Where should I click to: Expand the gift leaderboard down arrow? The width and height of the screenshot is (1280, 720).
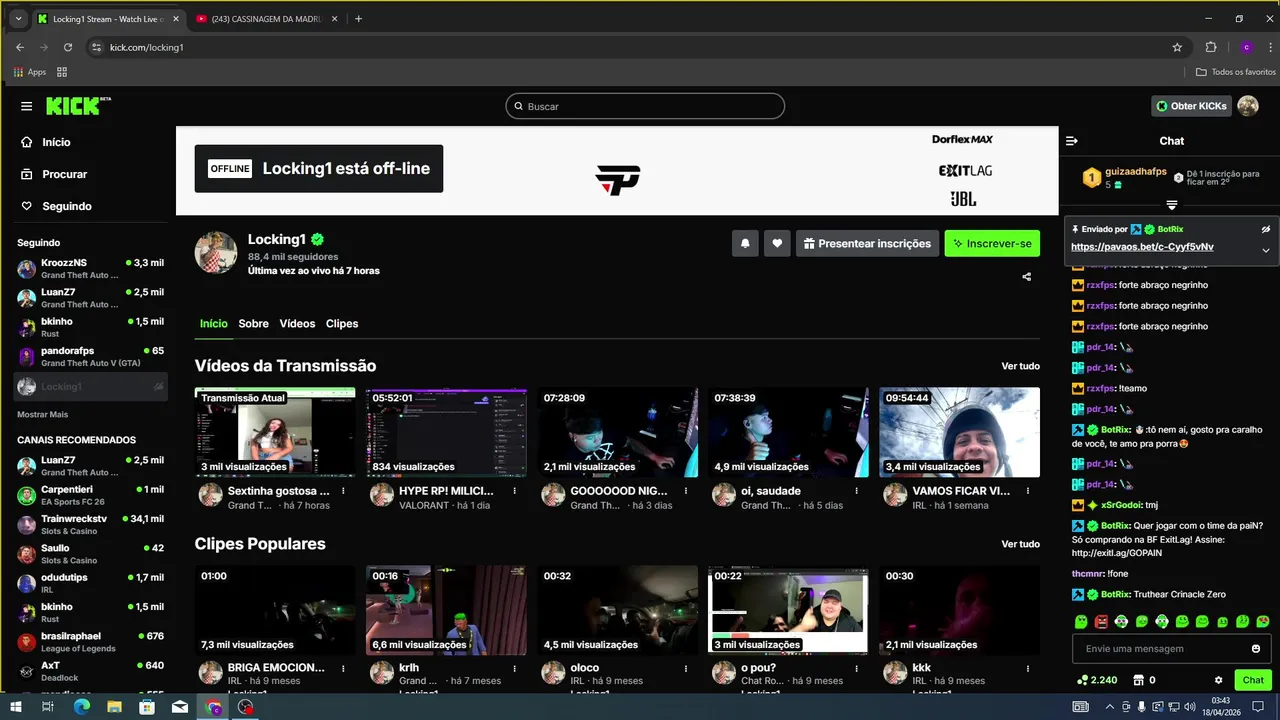pyautogui.click(x=1172, y=205)
